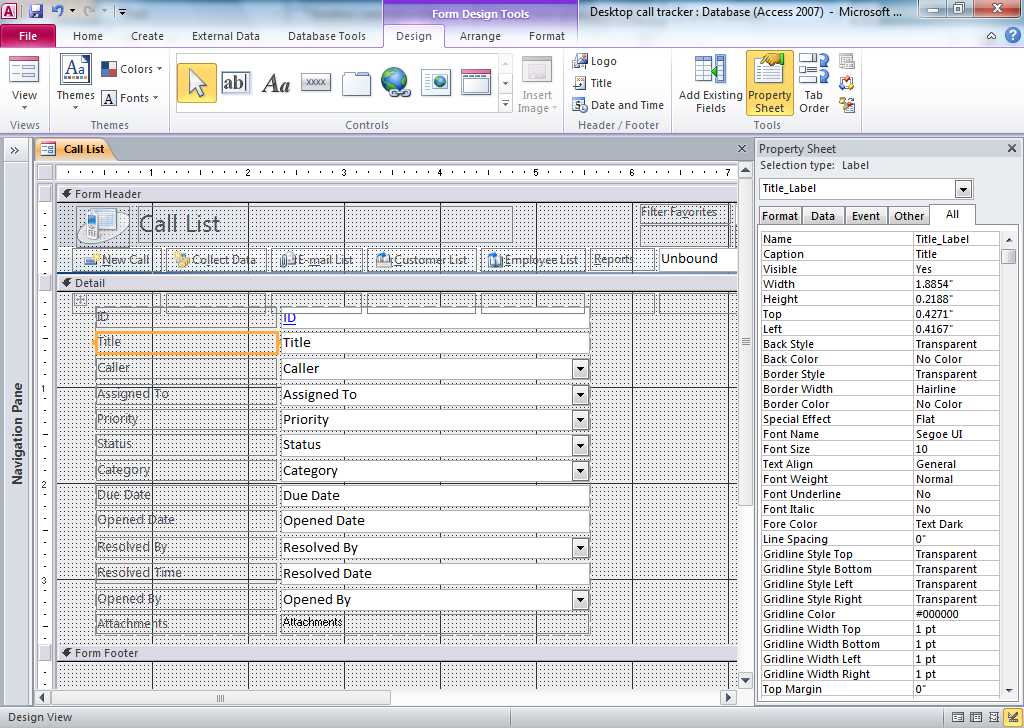Click the Navigation Control tool
The image size is (1024, 728).
tap(475, 83)
